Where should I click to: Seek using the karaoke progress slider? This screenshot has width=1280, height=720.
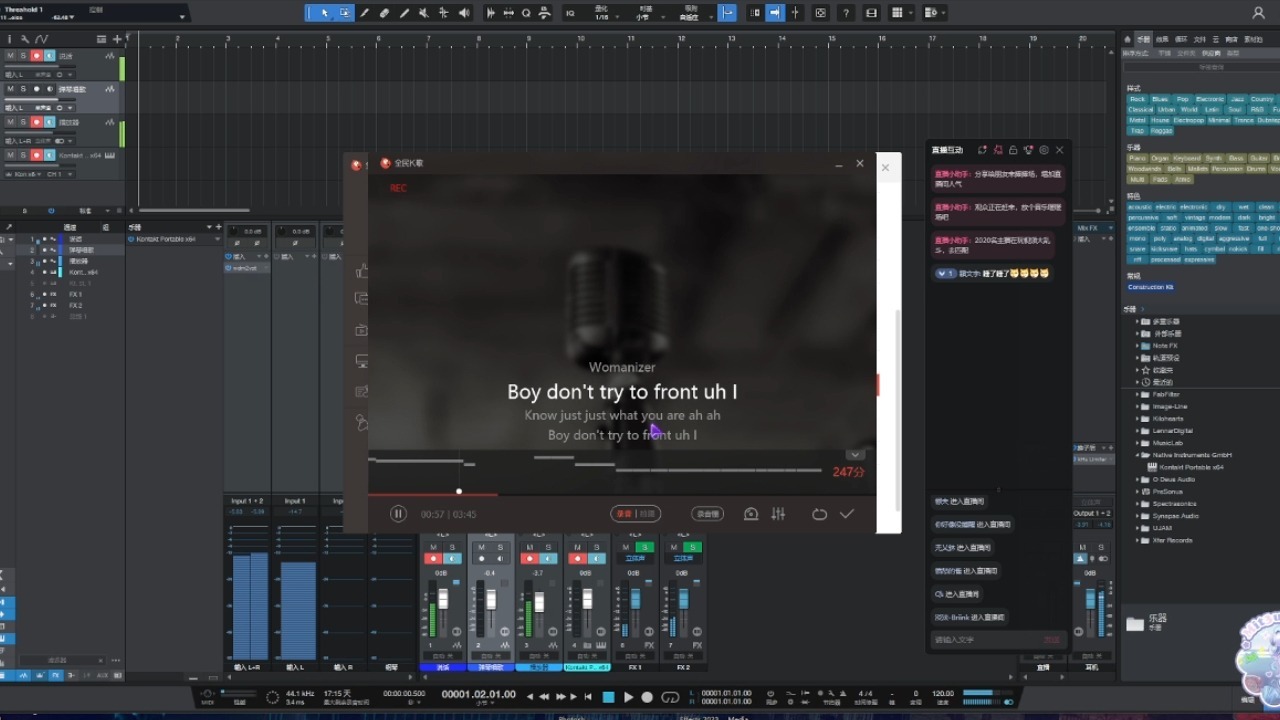click(x=459, y=492)
